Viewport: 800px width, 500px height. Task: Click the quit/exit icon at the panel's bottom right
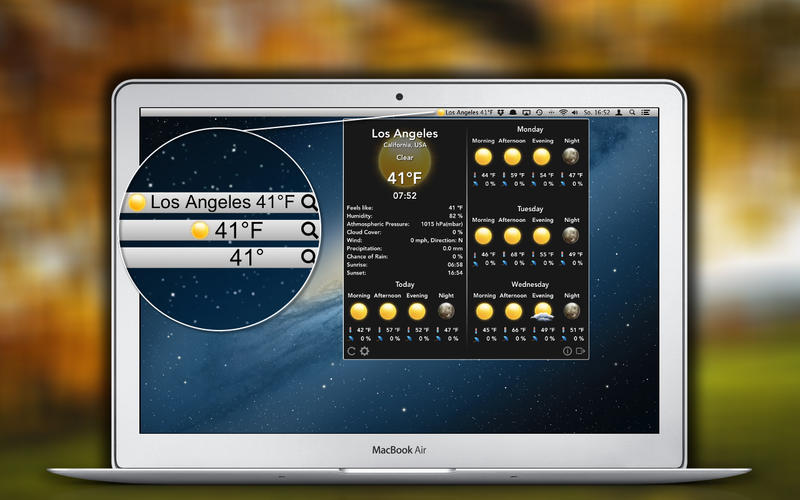pyautogui.click(x=580, y=351)
